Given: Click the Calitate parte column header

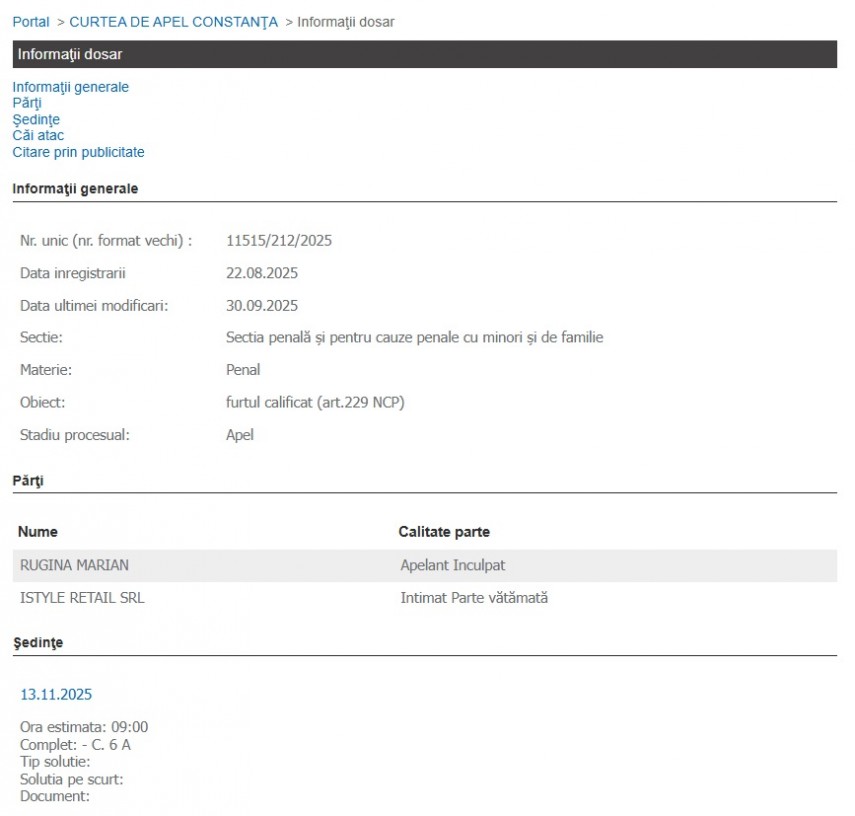Looking at the screenshot, I should click(444, 532).
